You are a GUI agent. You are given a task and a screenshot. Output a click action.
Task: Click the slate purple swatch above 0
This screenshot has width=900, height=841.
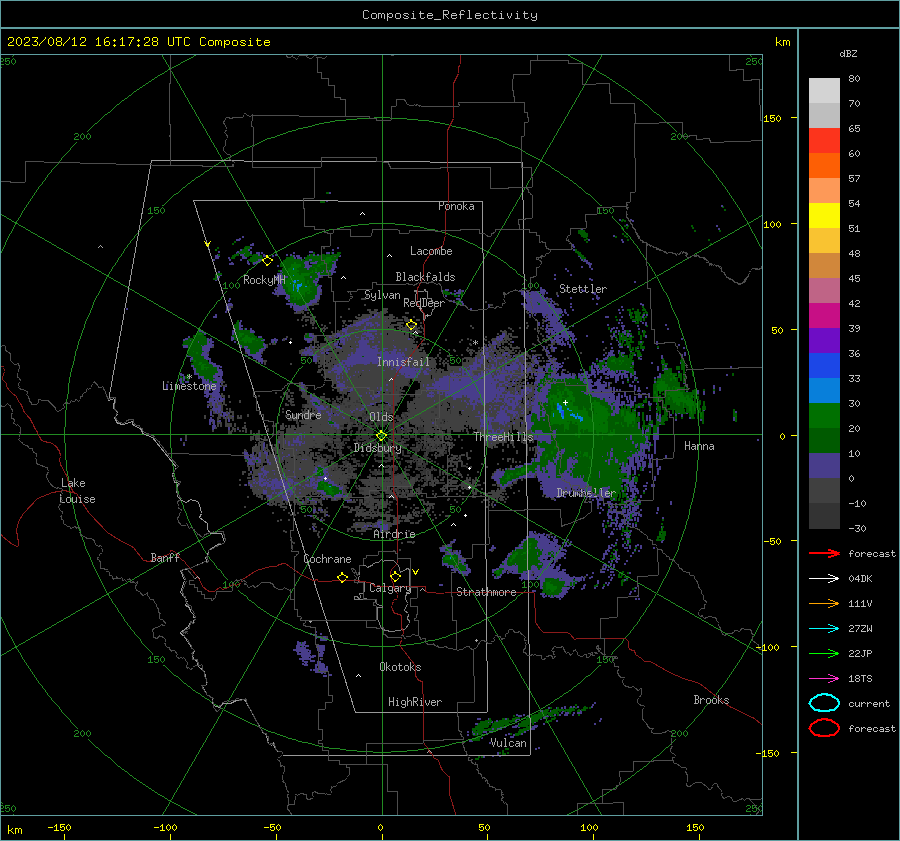point(824,465)
